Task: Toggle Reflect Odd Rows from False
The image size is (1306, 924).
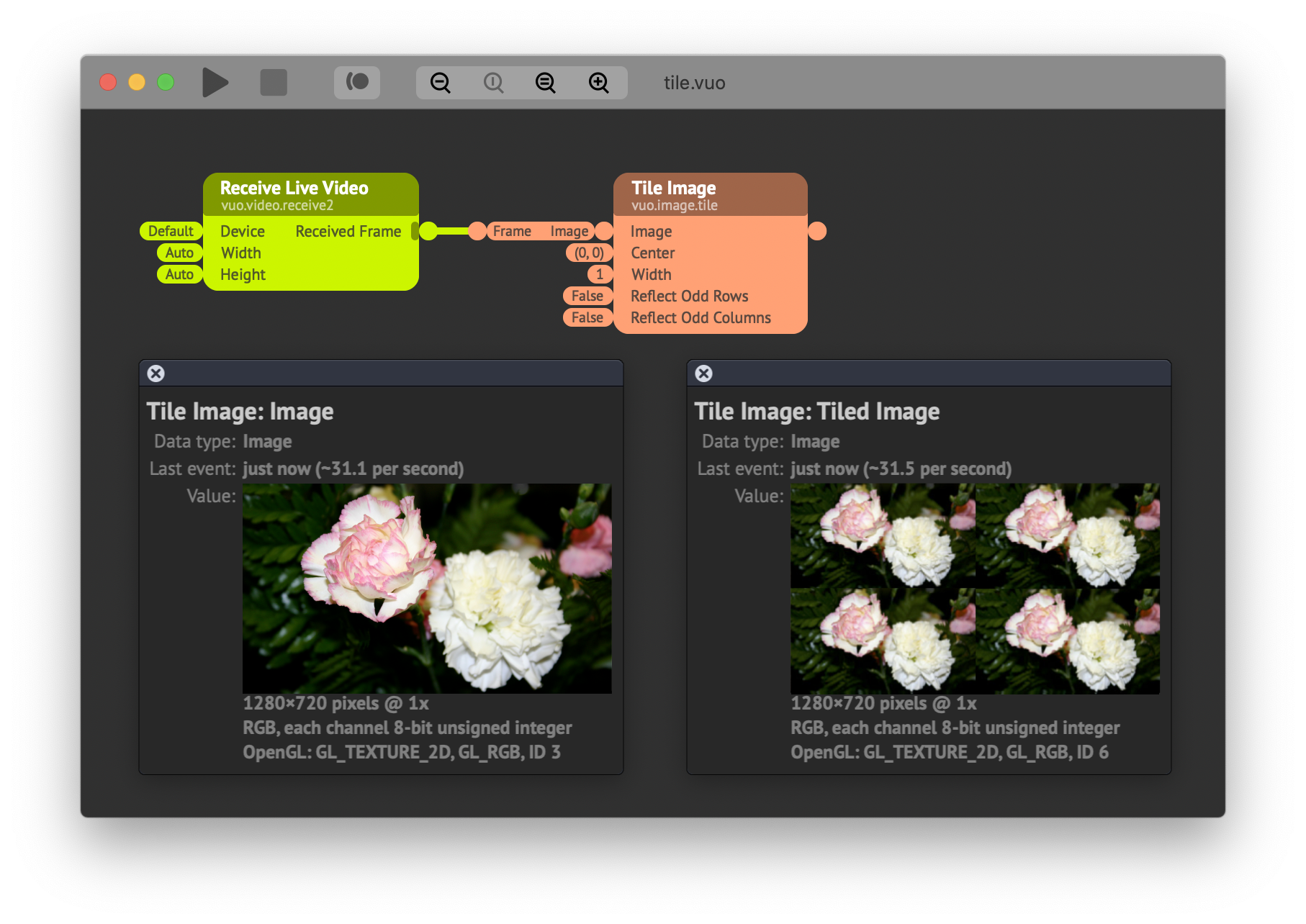Action: pyautogui.click(x=587, y=296)
